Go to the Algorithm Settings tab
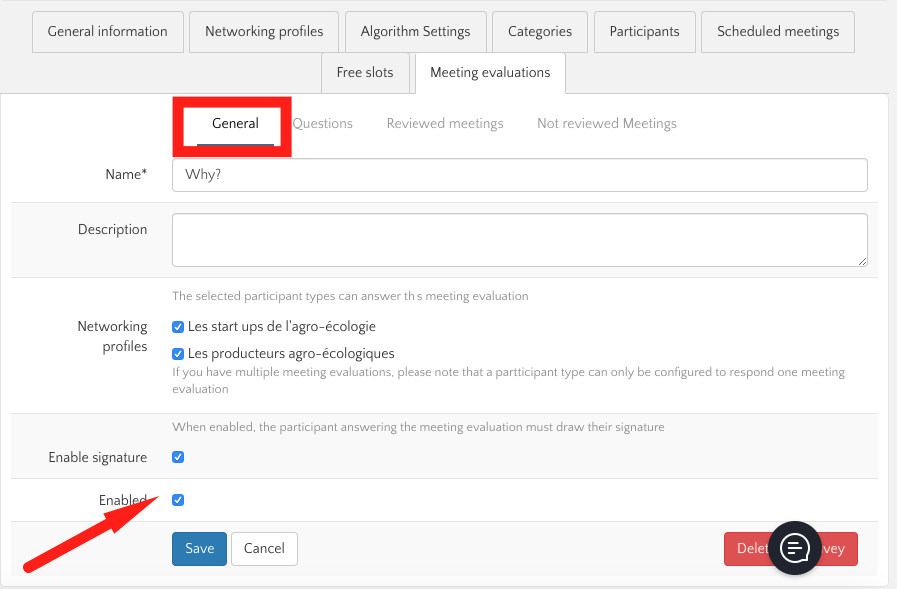Image resolution: width=897 pixels, height=589 pixels. pos(415,32)
